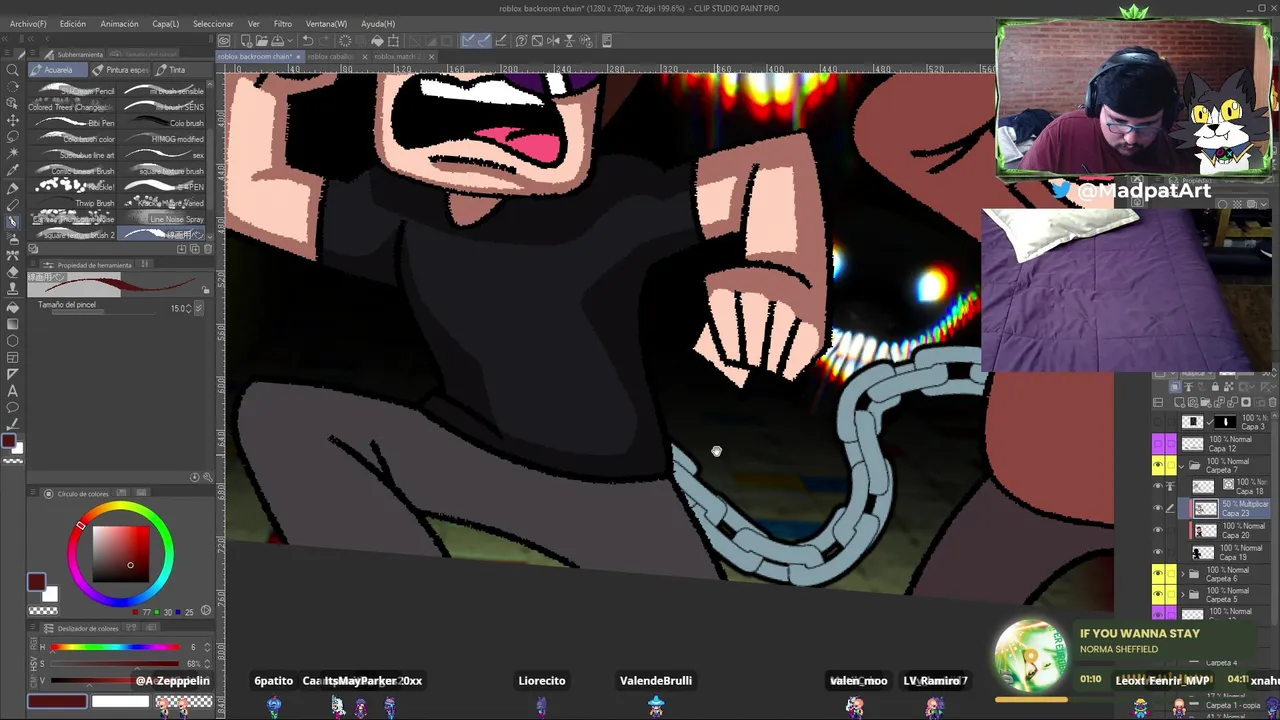1280x720 pixels.
Task: Expand the Carpeta 6 folder
Action: point(1182,574)
